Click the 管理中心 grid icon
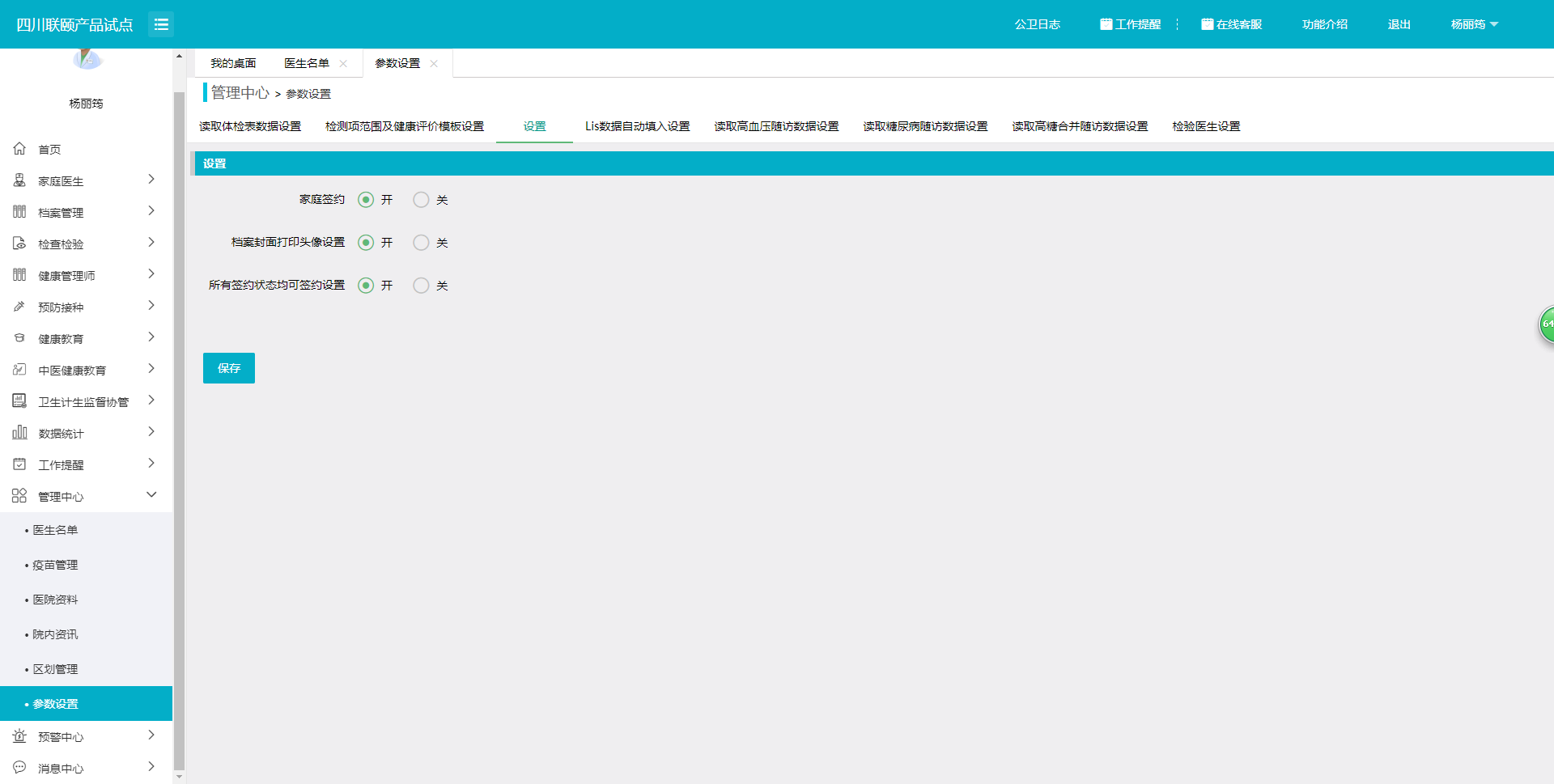The width and height of the screenshot is (1554, 784). coord(19,496)
